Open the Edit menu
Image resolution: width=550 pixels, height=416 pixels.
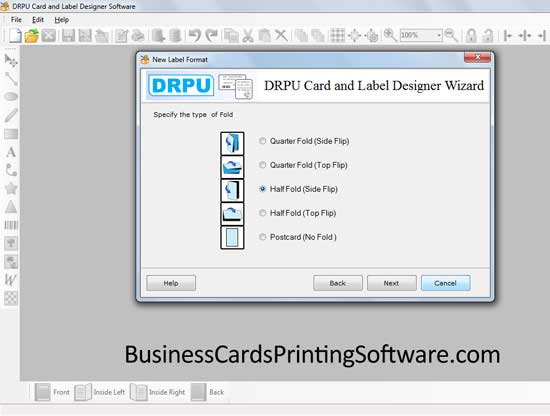coord(38,20)
